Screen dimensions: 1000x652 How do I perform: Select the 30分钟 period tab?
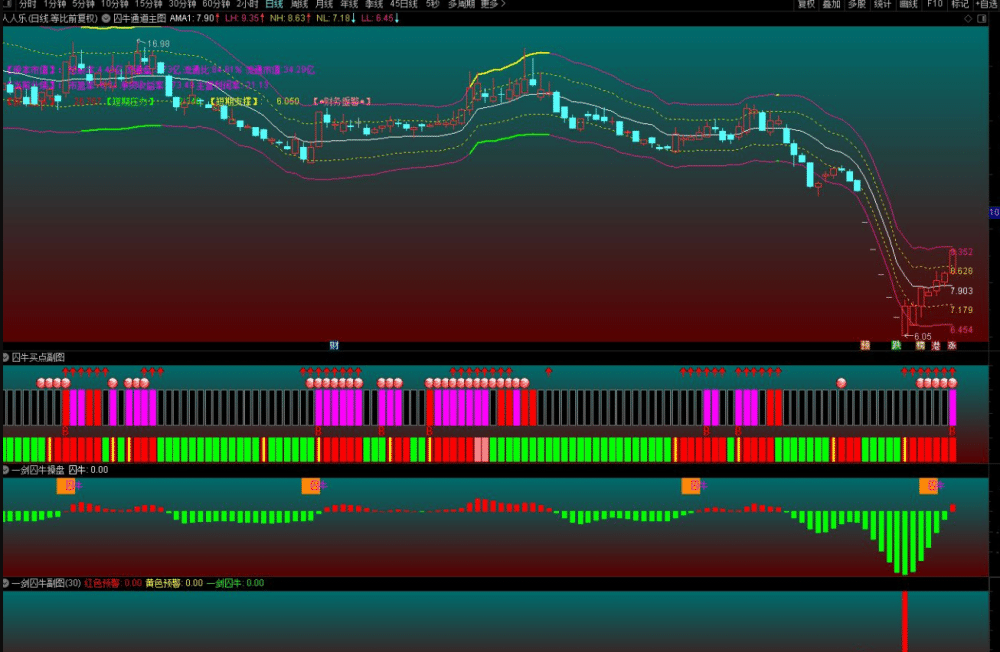click(x=182, y=4)
